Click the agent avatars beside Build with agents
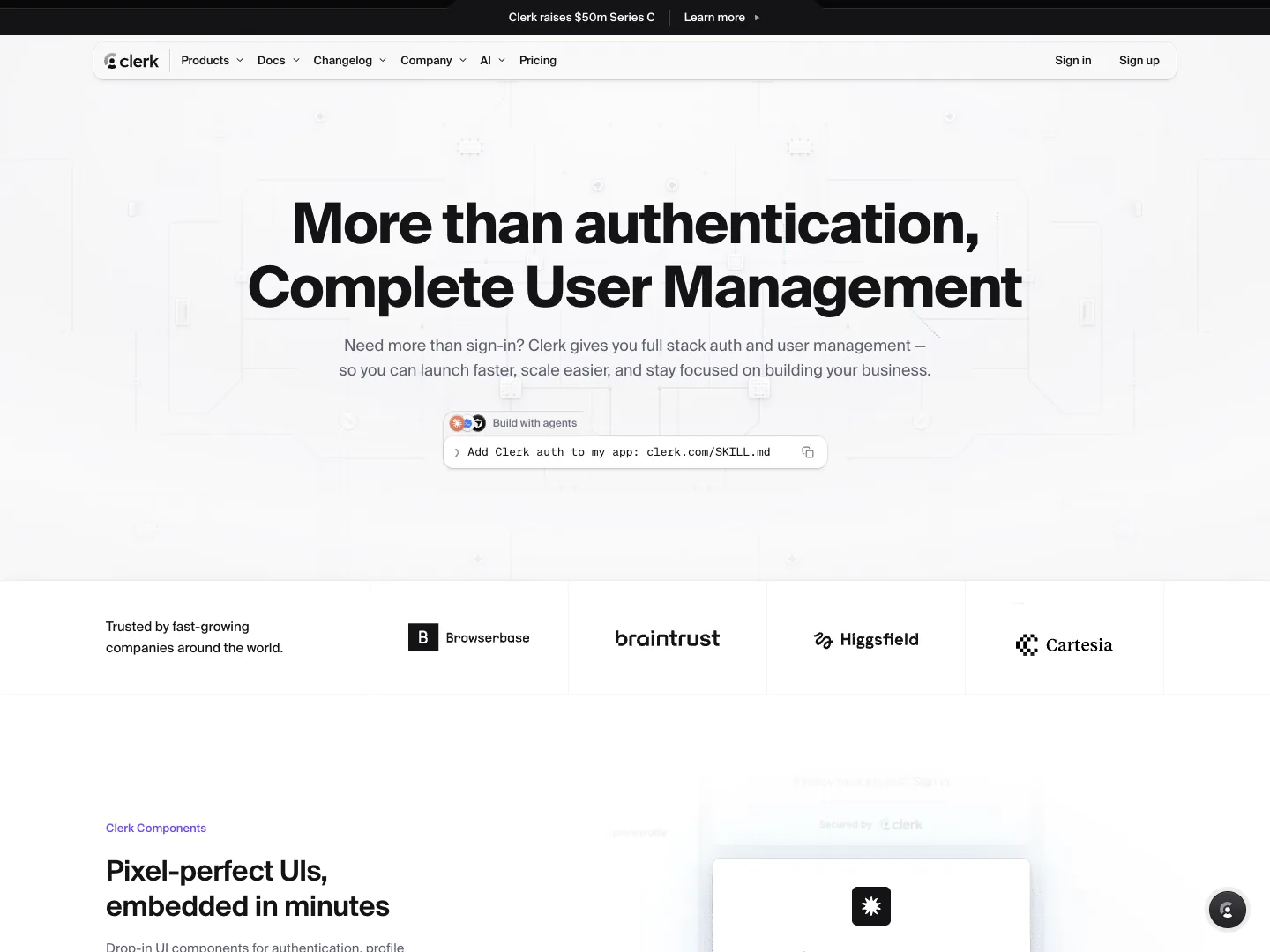1270x952 pixels. pos(467,423)
